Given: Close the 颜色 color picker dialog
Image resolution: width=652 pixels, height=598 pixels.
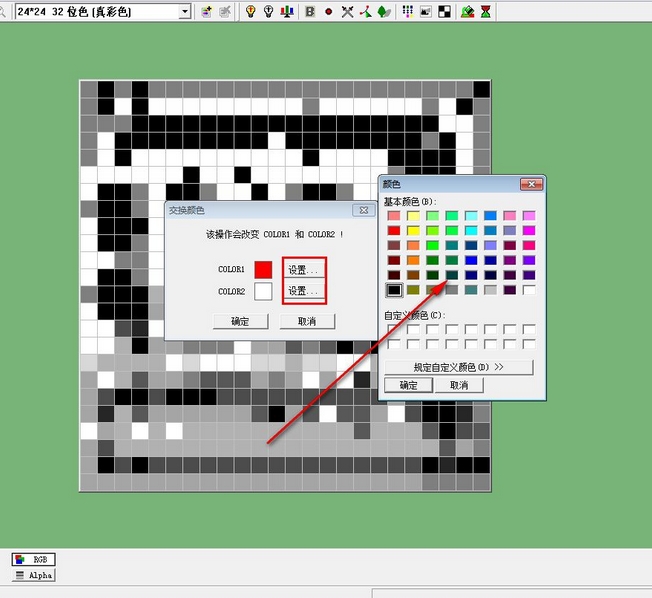Looking at the screenshot, I should point(531,184).
